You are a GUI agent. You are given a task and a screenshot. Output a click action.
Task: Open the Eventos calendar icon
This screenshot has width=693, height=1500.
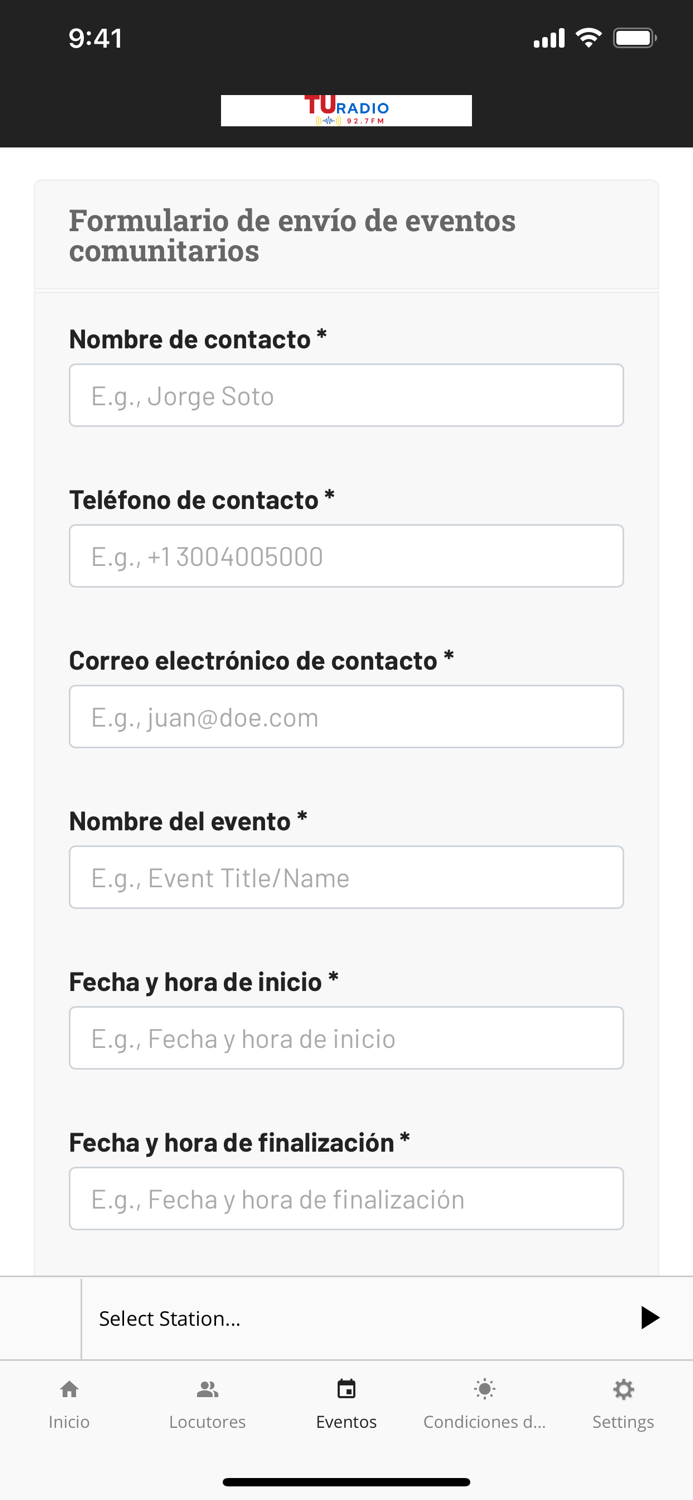[x=346, y=1389]
